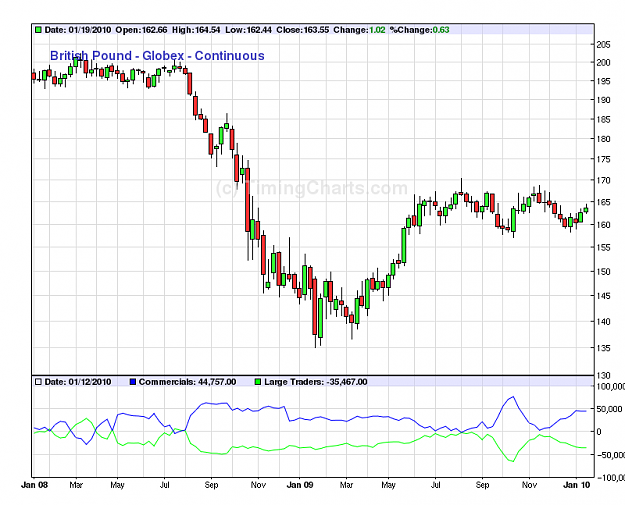625x505 pixels.
Task: Select the 'British Pound - Globex - Continuous' title
Action: tap(157, 56)
